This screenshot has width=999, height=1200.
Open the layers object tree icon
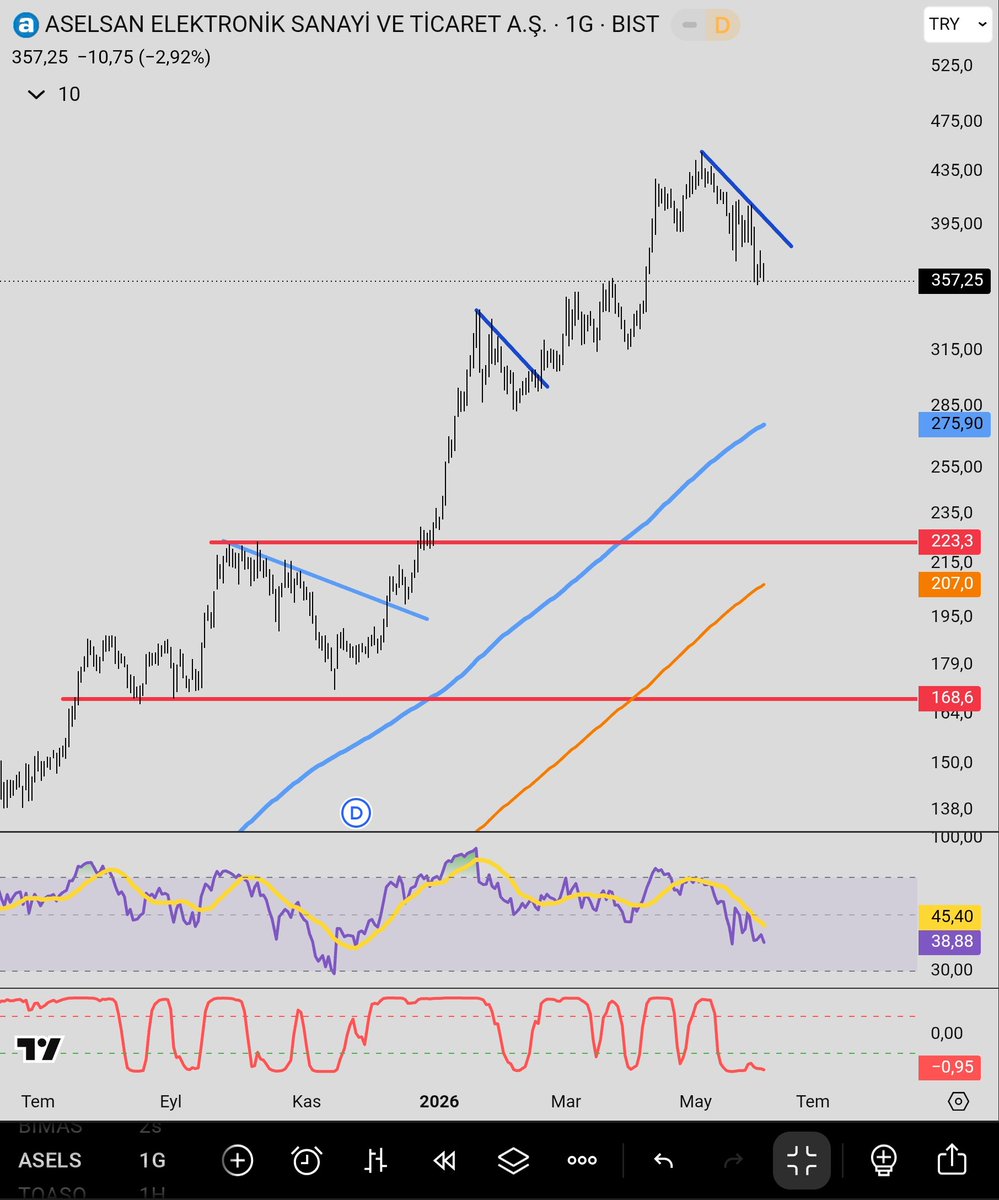coord(513,1160)
